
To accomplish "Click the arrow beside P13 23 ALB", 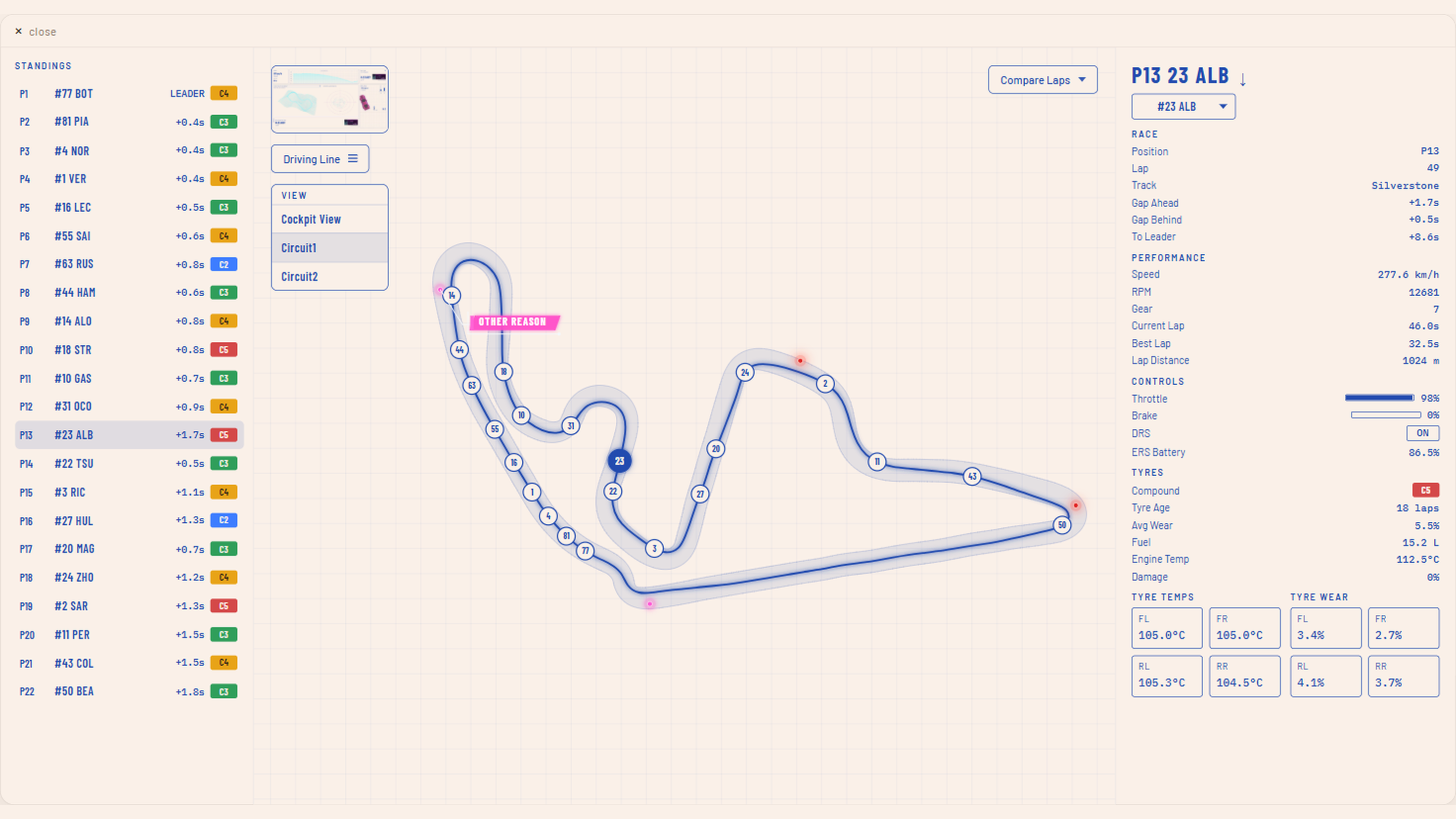I will coord(1242,79).
